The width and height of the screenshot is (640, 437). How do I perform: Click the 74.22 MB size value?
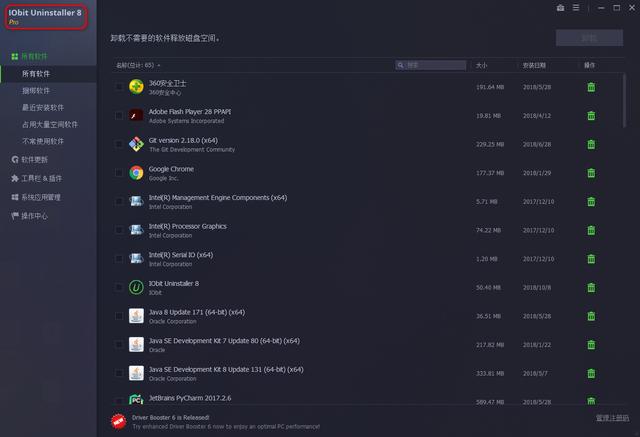tap(488, 230)
